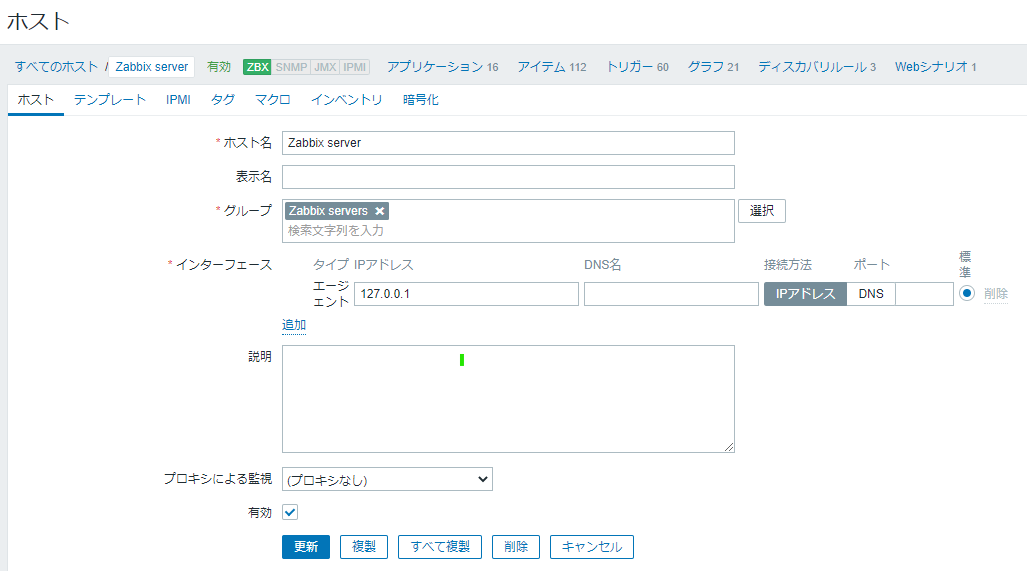Viewport: 1027px width, 571px height.
Task: Click the 選択 button for groups
Action: [762, 211]
